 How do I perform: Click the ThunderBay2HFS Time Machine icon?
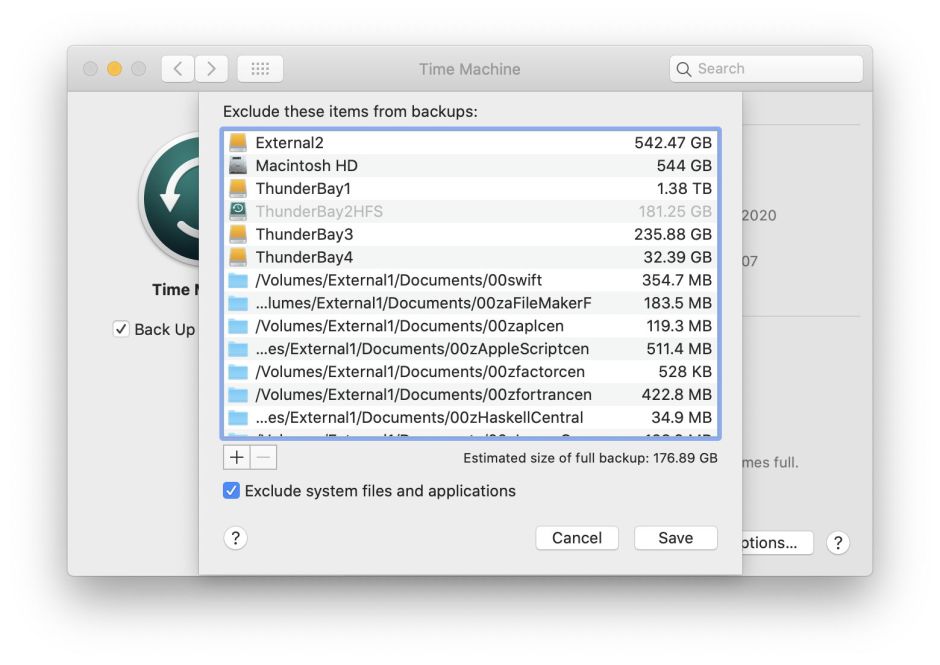pos(237,211)
